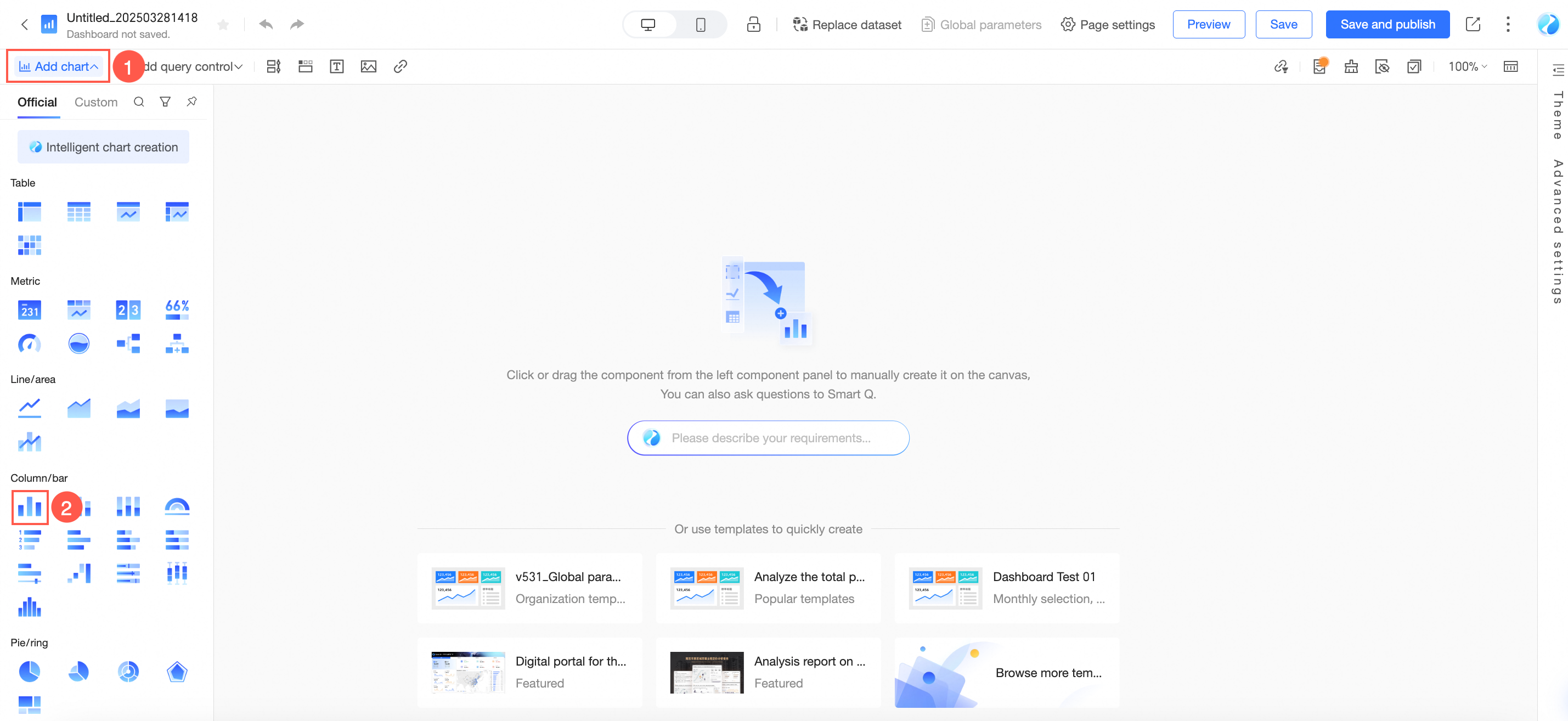Switch to mobile layout view

(700, 24)
